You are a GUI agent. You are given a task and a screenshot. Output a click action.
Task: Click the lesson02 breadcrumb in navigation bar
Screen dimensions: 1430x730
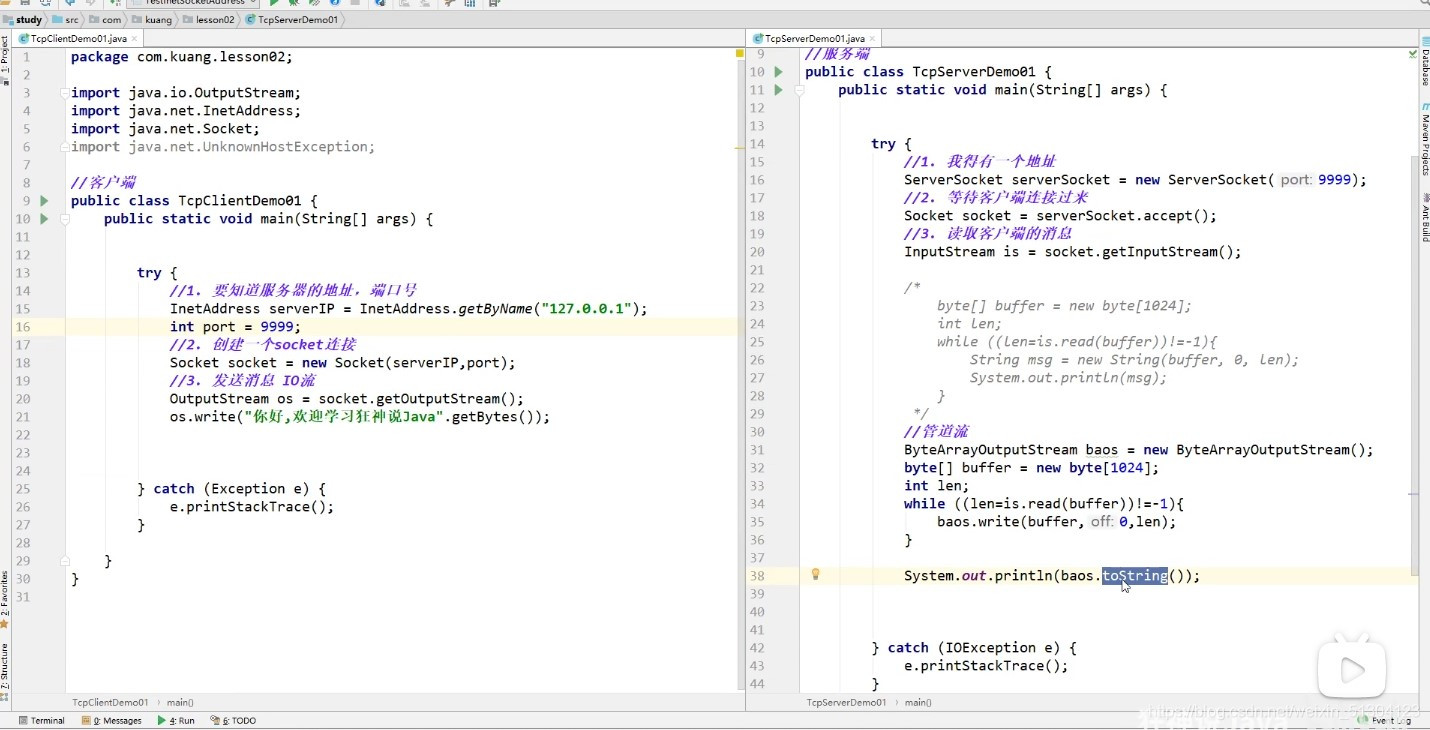pos(208,19)
